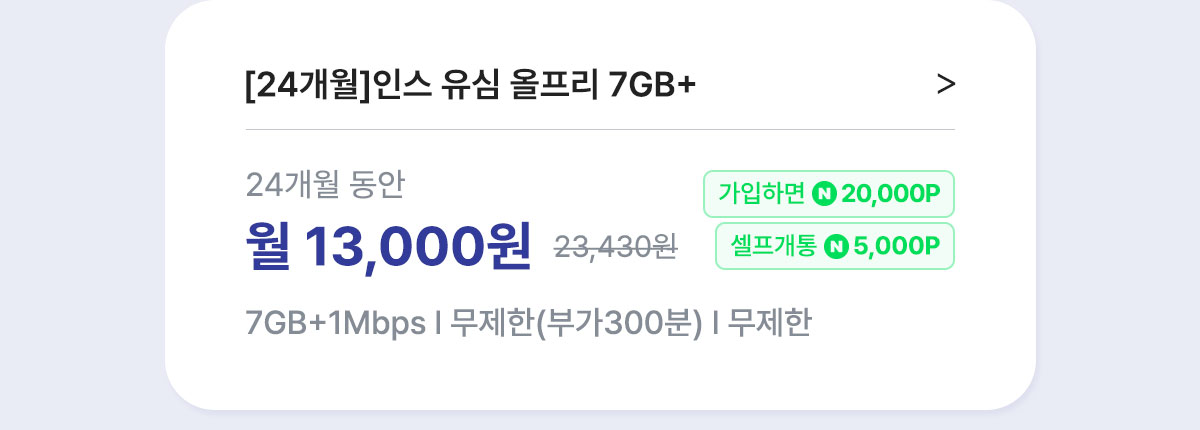
Task: Click the 24개월 동안 duration label
Action: pos(325,184)
